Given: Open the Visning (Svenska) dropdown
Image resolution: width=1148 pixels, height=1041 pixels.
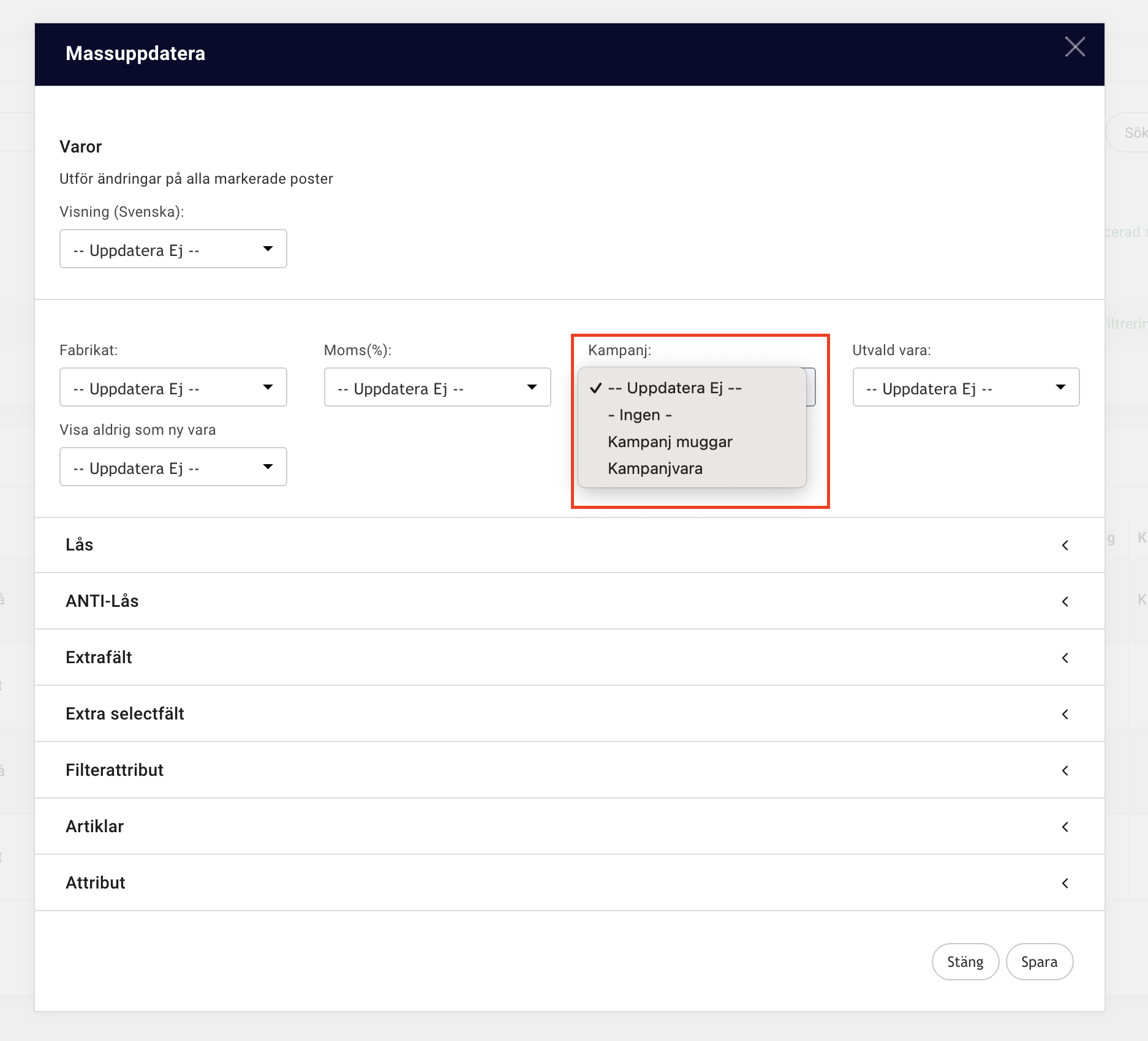Looking at the screenshot, I should 173,249.
